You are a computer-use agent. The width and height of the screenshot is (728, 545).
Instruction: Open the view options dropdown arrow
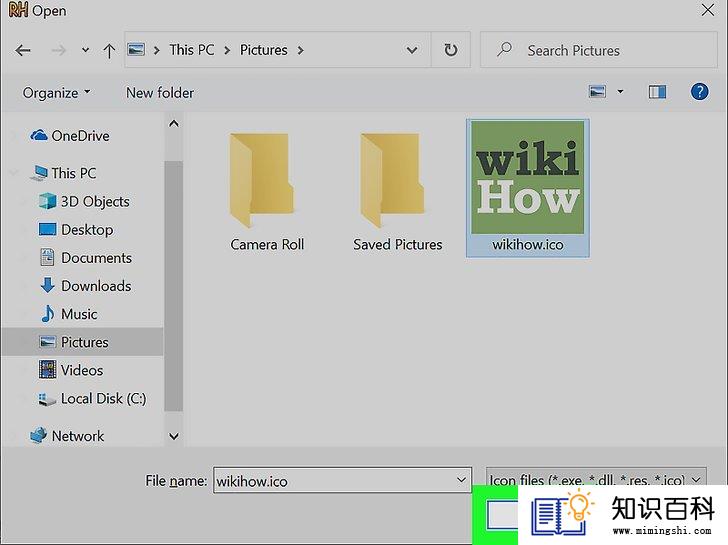point(620,92)
